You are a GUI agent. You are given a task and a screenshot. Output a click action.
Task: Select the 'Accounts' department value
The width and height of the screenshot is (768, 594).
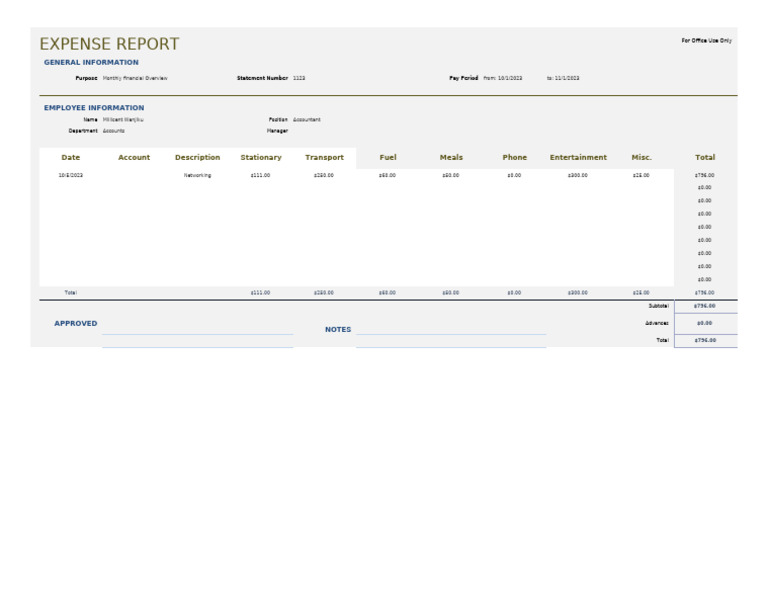114,131
